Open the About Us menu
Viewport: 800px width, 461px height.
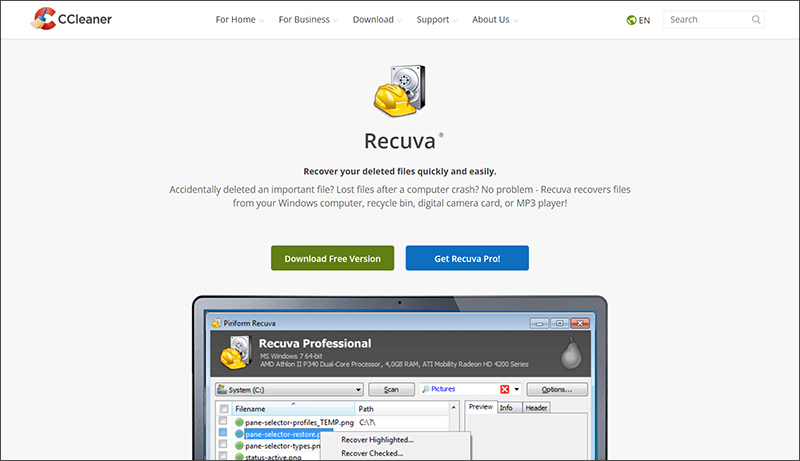pyautogui.click(x=495, y=19)
